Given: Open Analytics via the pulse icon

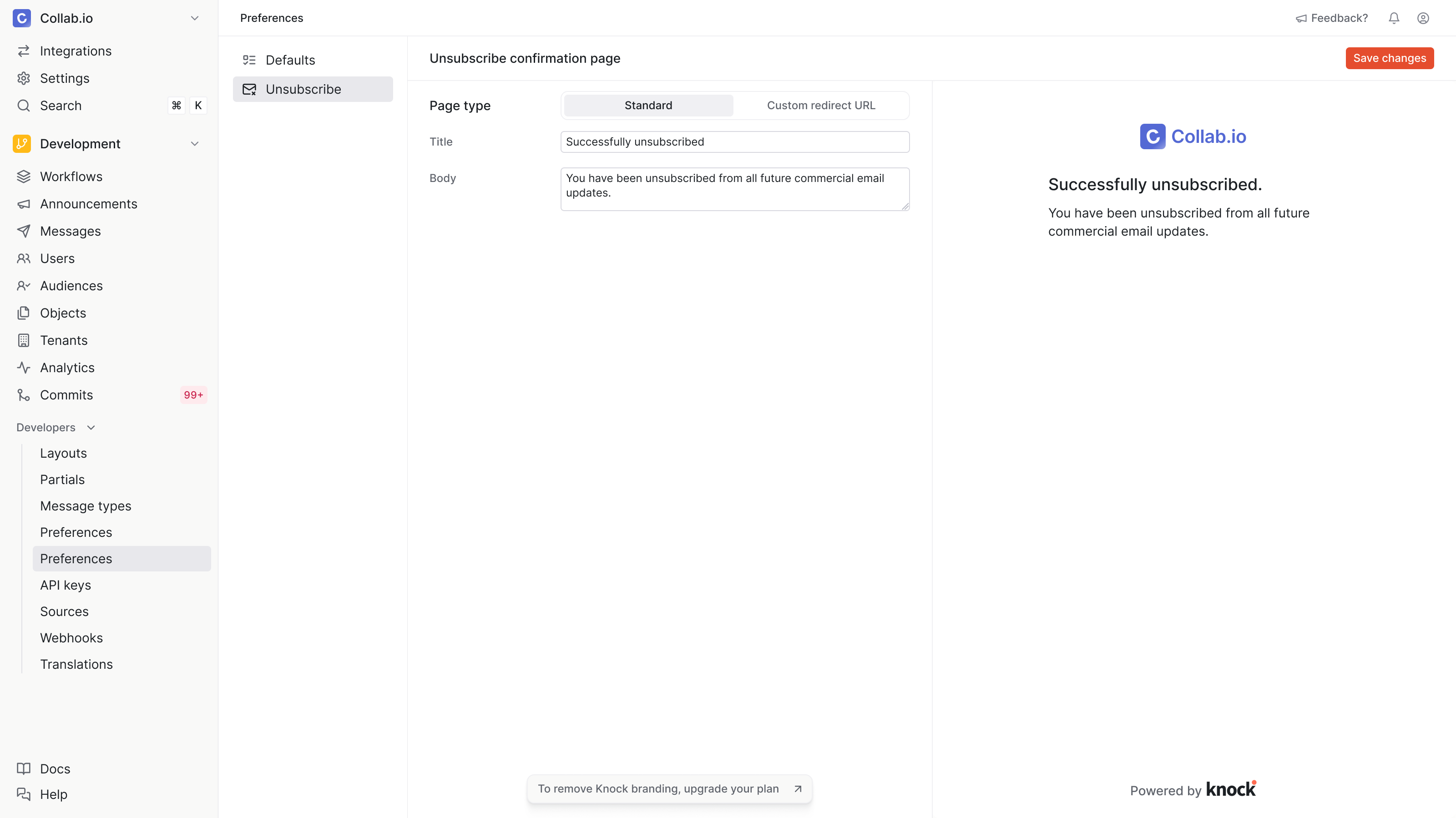Looking at the screenshot, I should pyautogui.click(x=24, y=368).
